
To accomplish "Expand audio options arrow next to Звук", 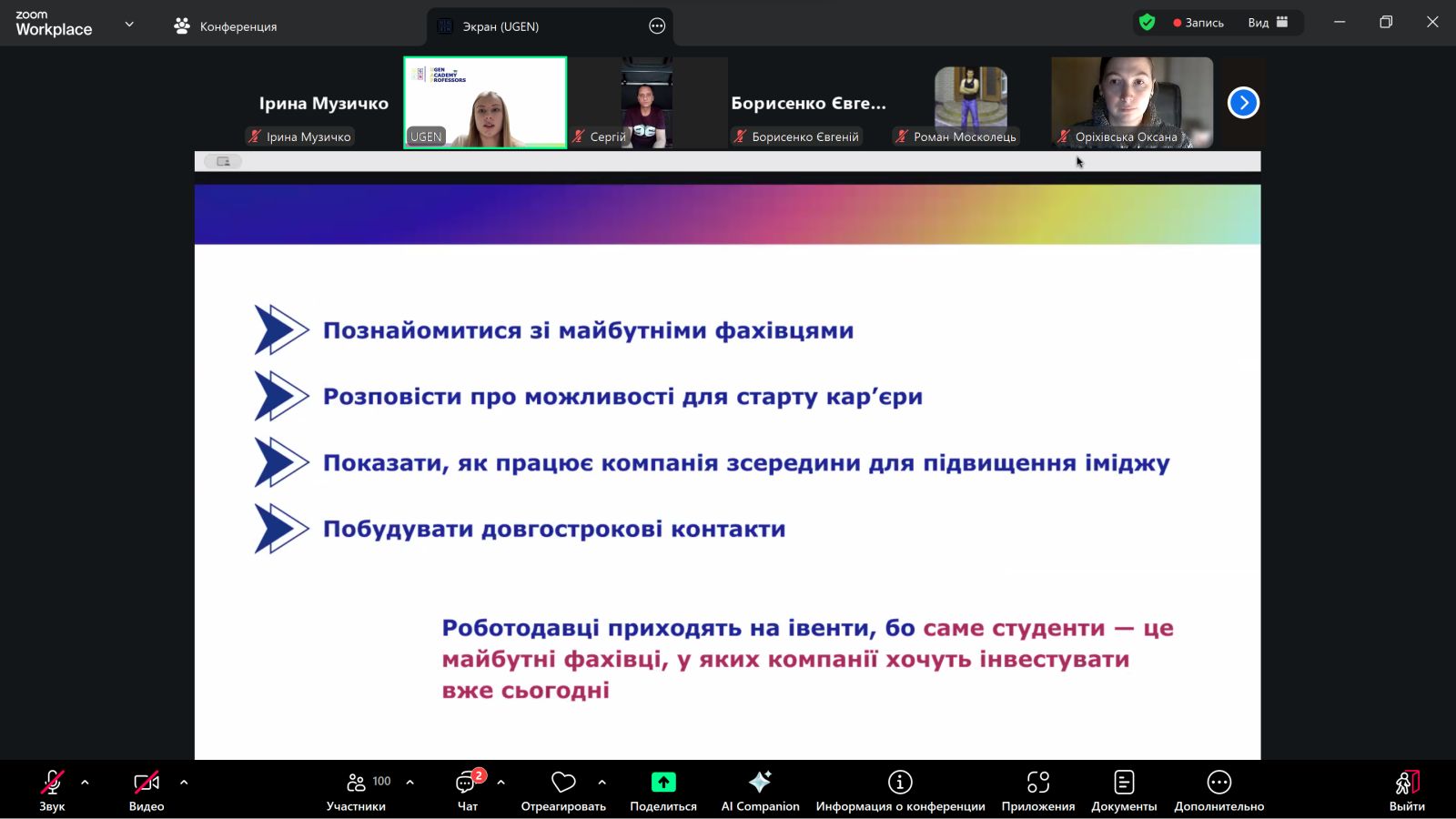I will click(x=85, y=782).
